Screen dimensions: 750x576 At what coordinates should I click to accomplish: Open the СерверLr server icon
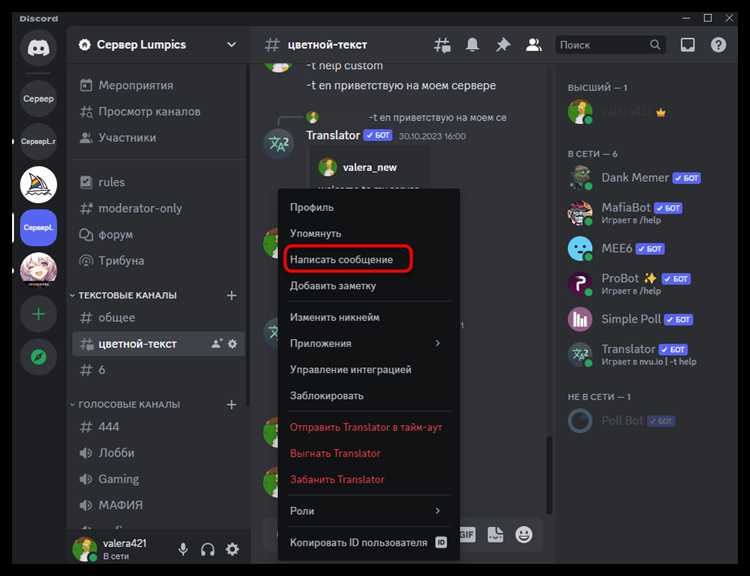(x=38, y=141)
